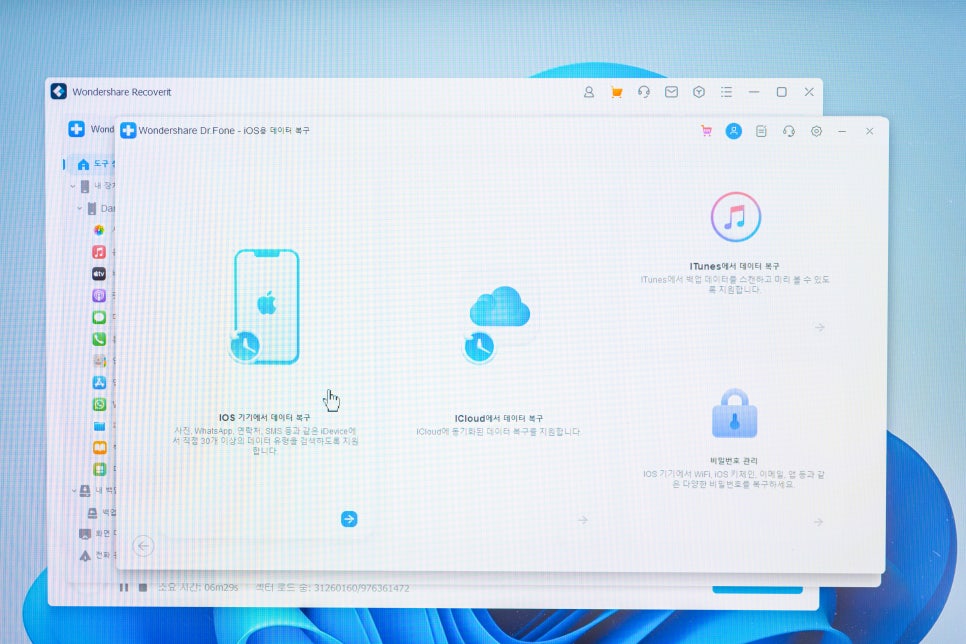Click the arrow under iTunes data recovery
This screenshot has height=644, width=966.
[819, 327]
